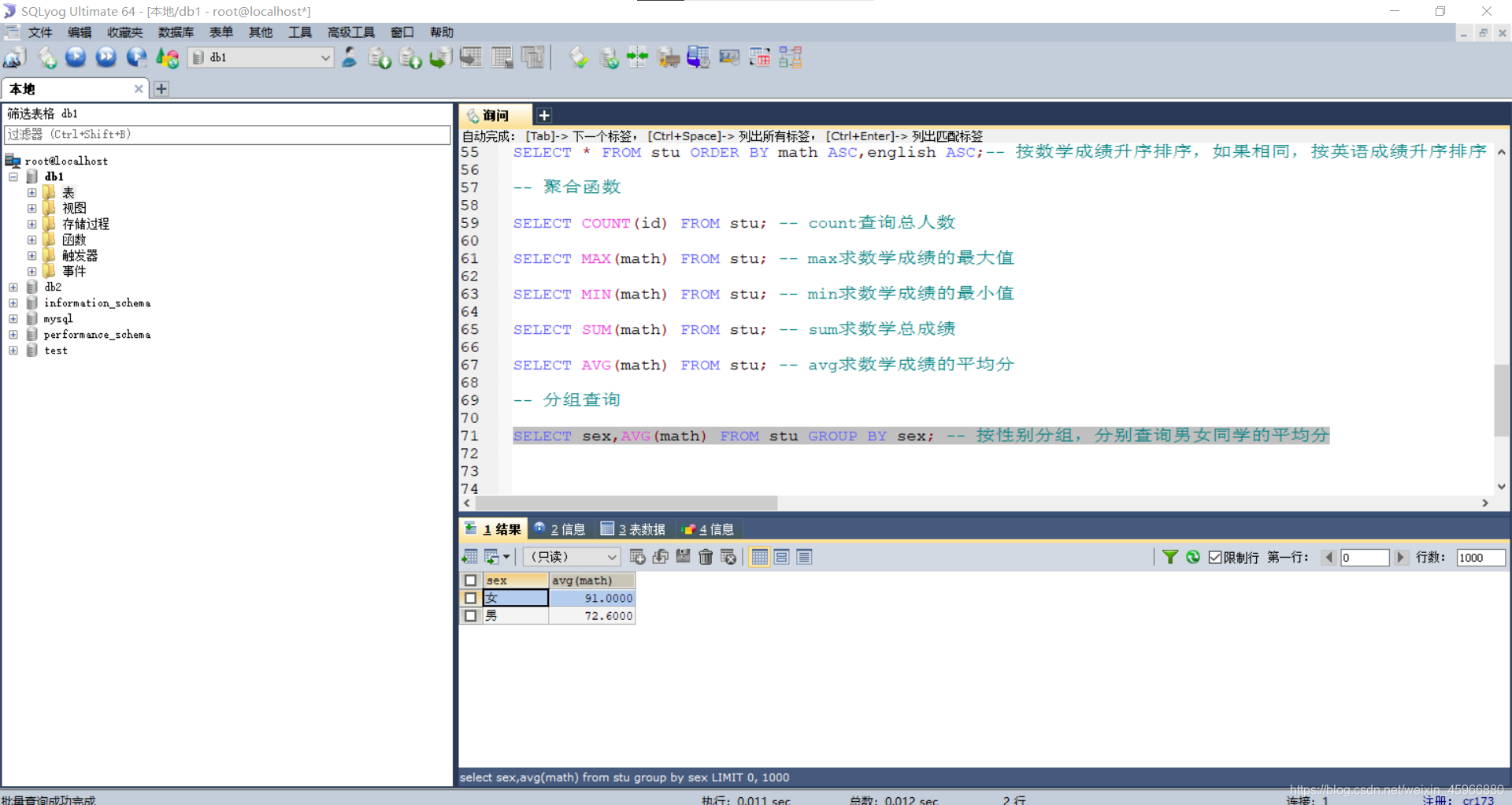Open the 编辑 menu
The image size is (1512, 805).
pyautogui.click(x=80, y=32)
